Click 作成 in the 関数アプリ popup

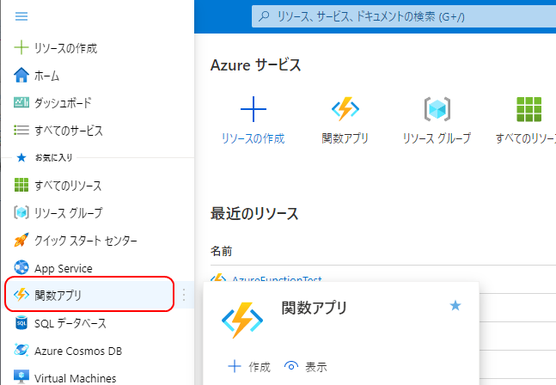249,367
